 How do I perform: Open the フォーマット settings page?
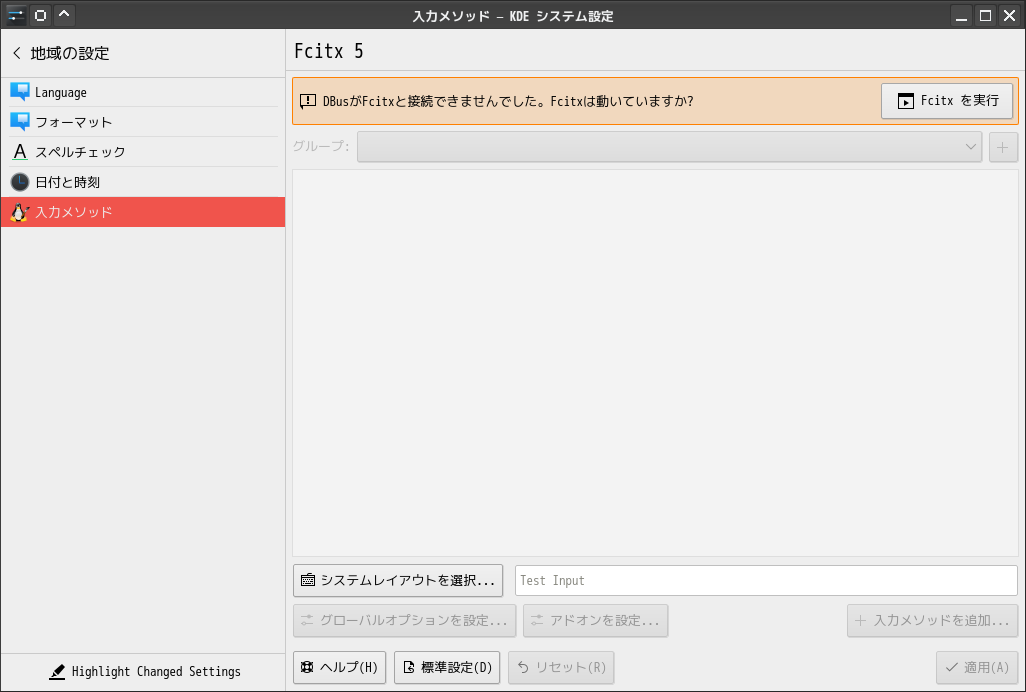click(143, 122)
